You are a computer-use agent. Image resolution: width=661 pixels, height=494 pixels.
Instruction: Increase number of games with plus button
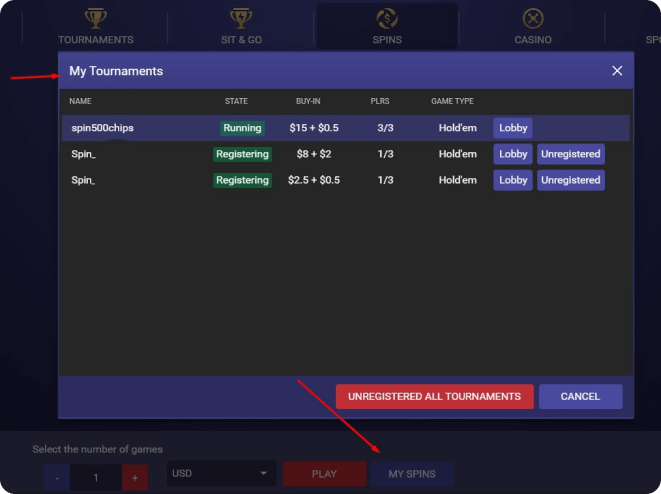point(134,476)
